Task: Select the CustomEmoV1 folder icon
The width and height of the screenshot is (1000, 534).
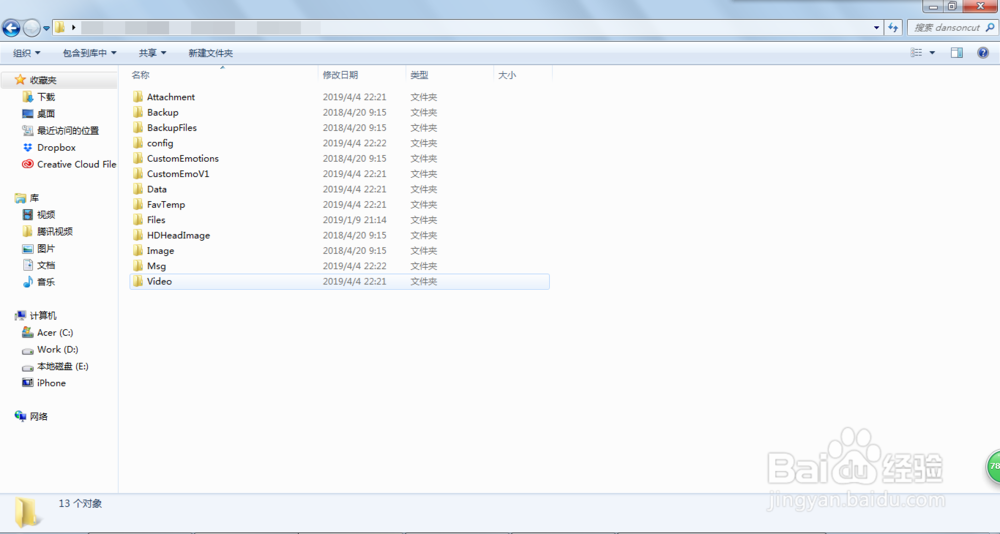Action: click(138, 174)
